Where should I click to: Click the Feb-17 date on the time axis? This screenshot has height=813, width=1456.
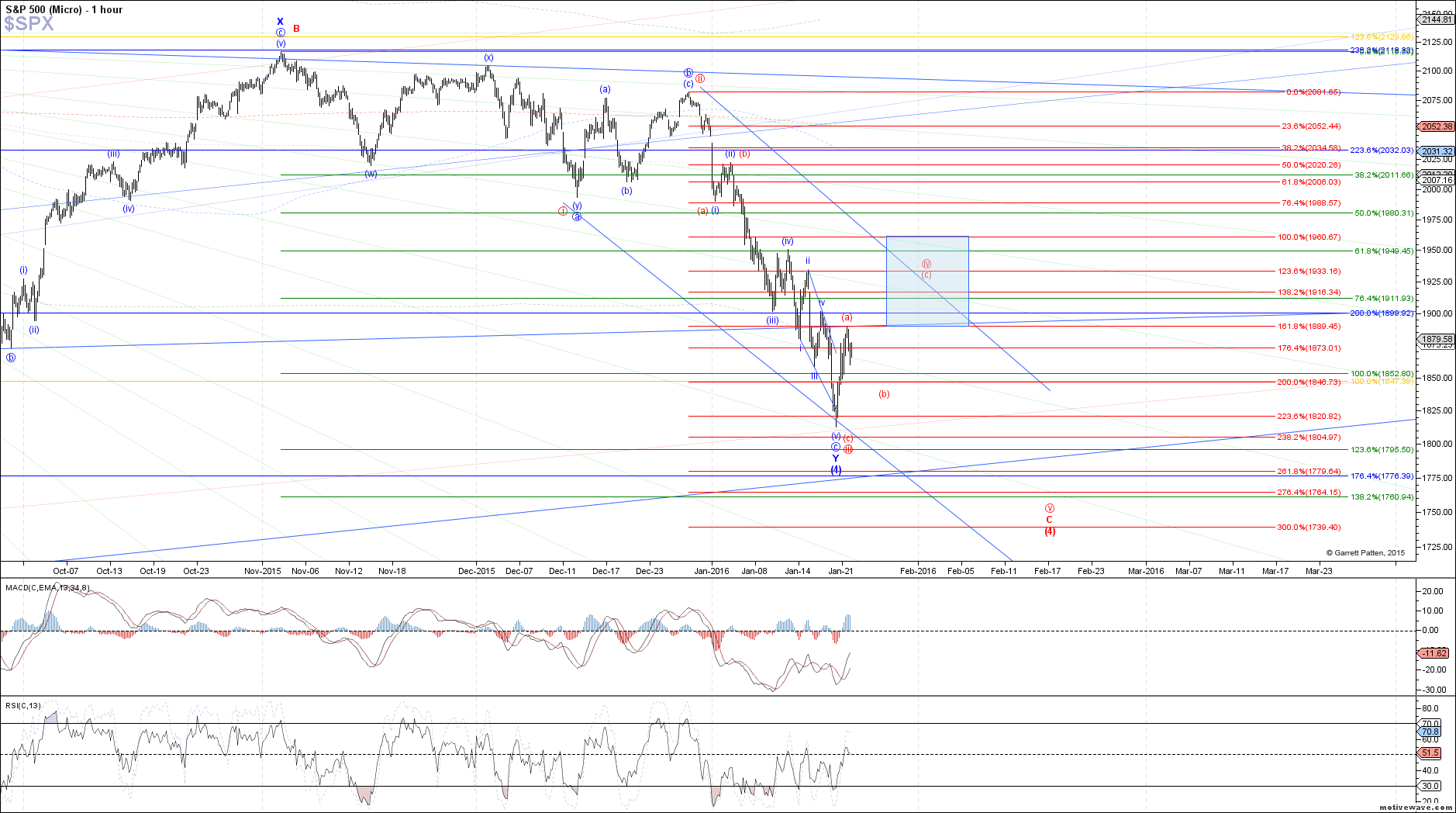[x=1047, y=571]
